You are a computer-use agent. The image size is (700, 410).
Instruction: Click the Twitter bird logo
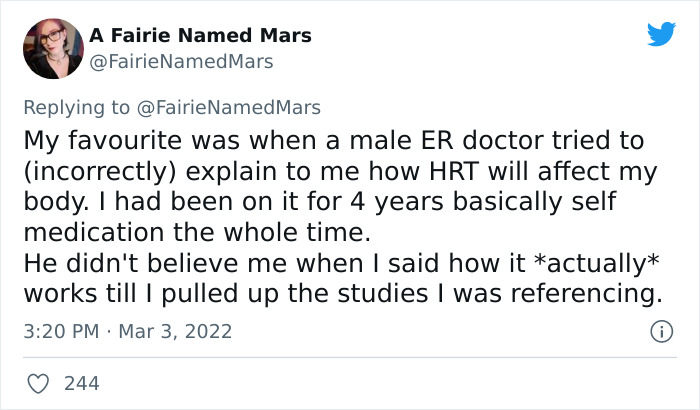point(661,36)
